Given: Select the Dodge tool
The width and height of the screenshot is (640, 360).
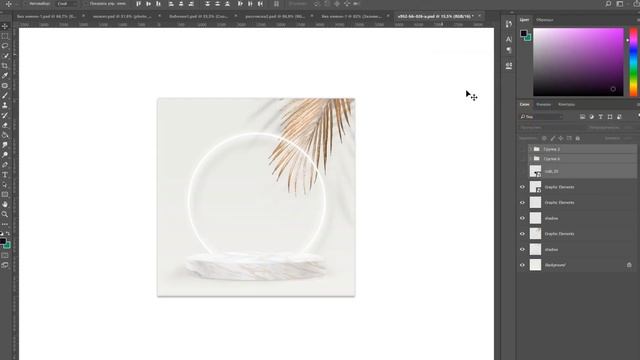Looking at the screenshot, I should 5,155.
